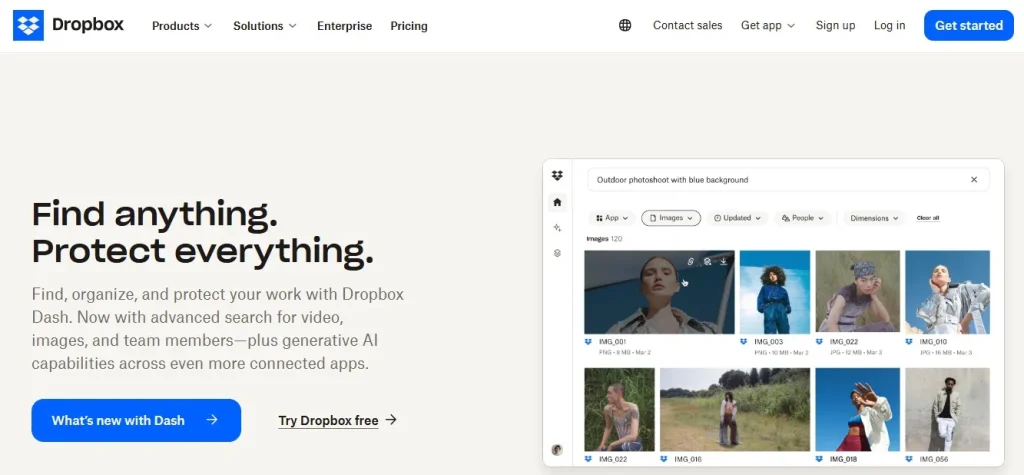1024x475 pixels.
Task: Click the 'Find anything.' headline text
Action: (x=155, y=214)
